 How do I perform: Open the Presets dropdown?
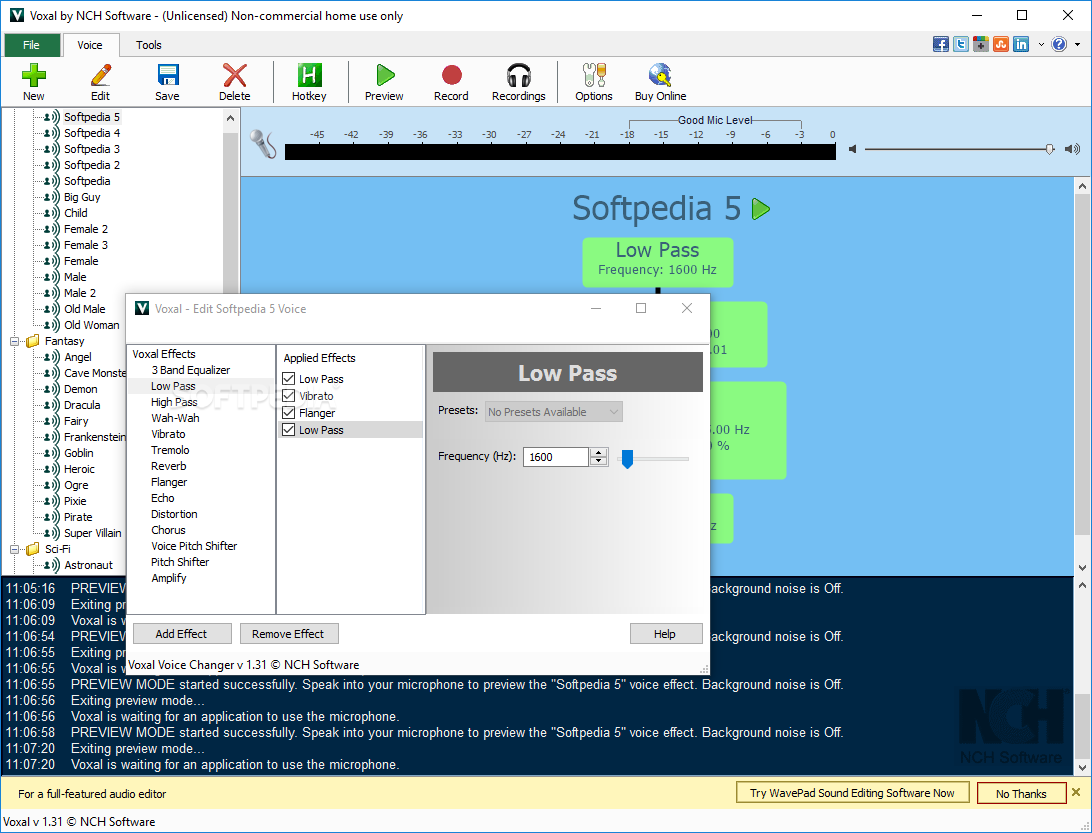(554, 412)
